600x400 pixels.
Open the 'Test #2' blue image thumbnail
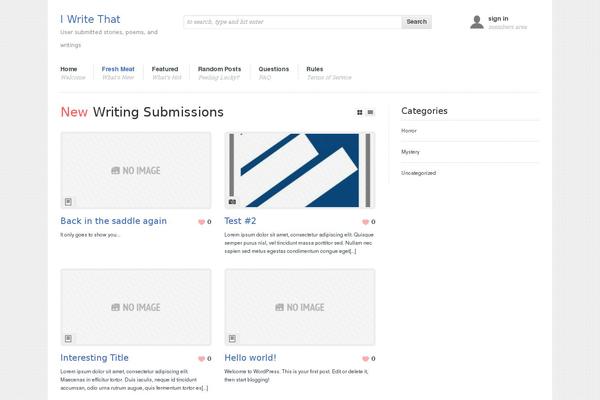click(x=300, y=170)
